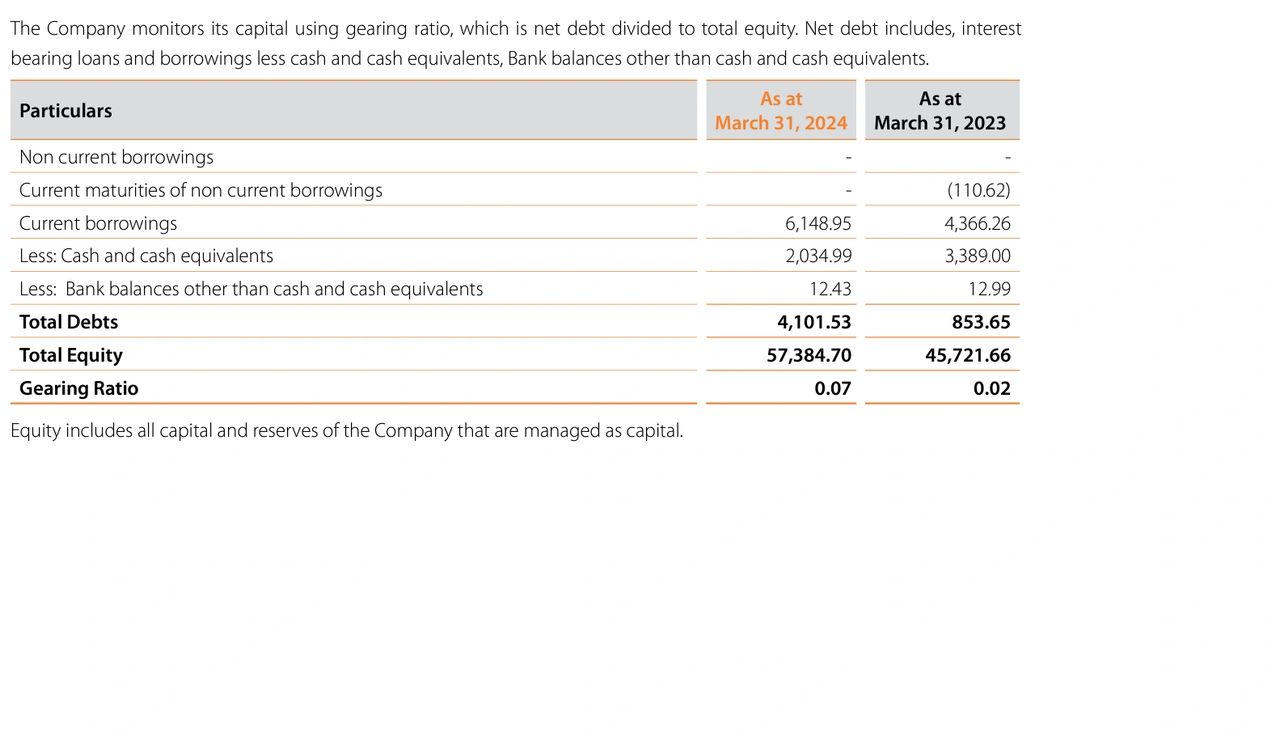The height and width of the screenshot is (741, 1280).
Task: Click the "Equity includes all capital" footnote
Action: point(346,431)
